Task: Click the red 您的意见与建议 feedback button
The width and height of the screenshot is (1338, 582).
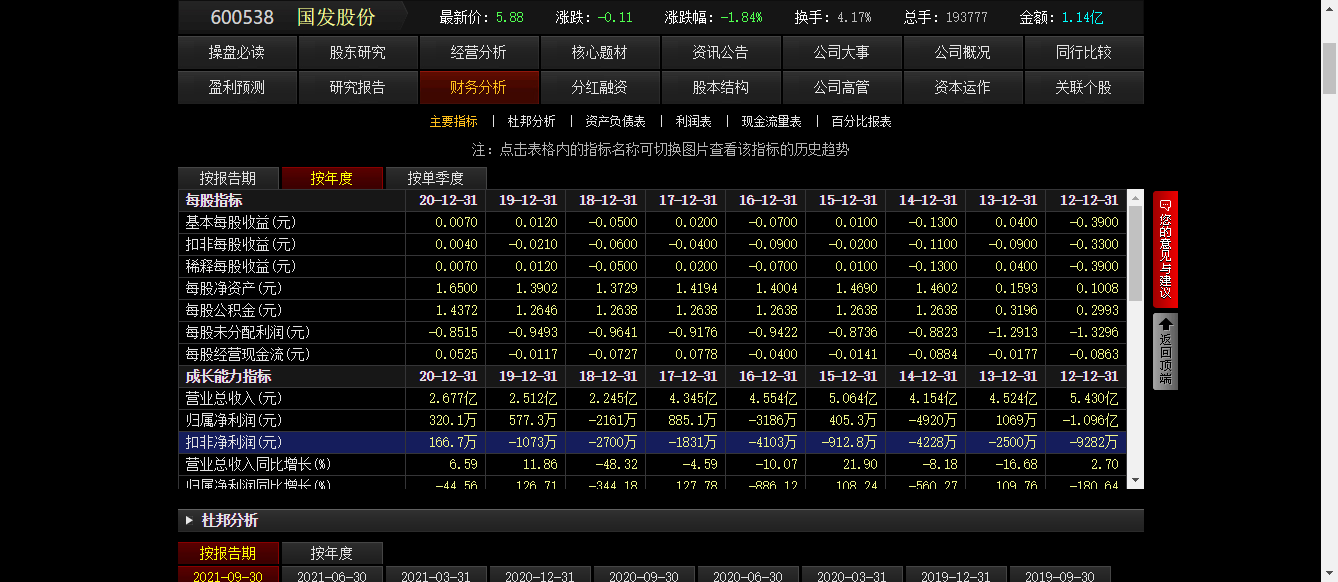Action: click(x=1165, y=249)
